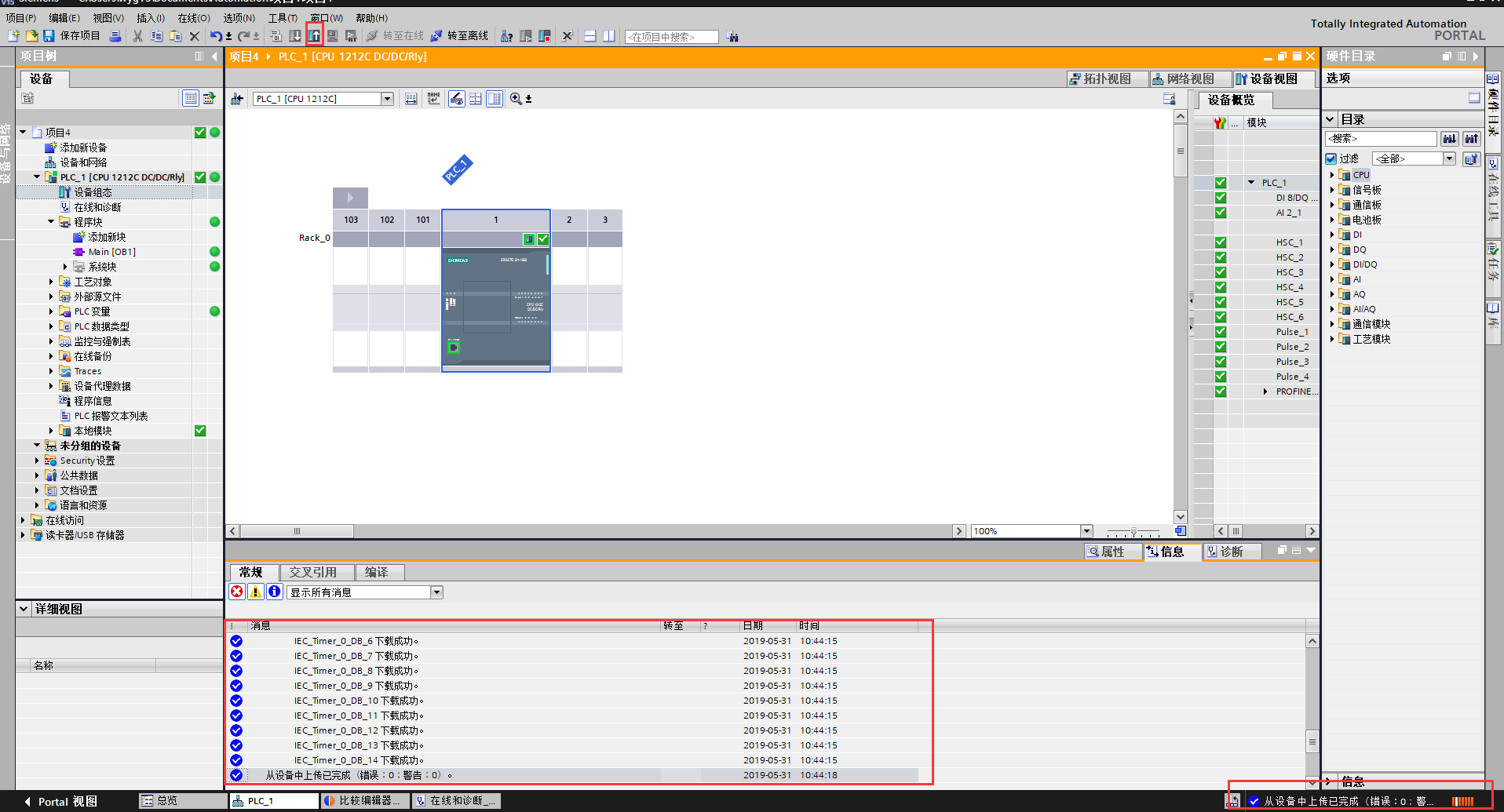Click the 转至离线 go offline button

pyautogui.click(x=459, y=36)
